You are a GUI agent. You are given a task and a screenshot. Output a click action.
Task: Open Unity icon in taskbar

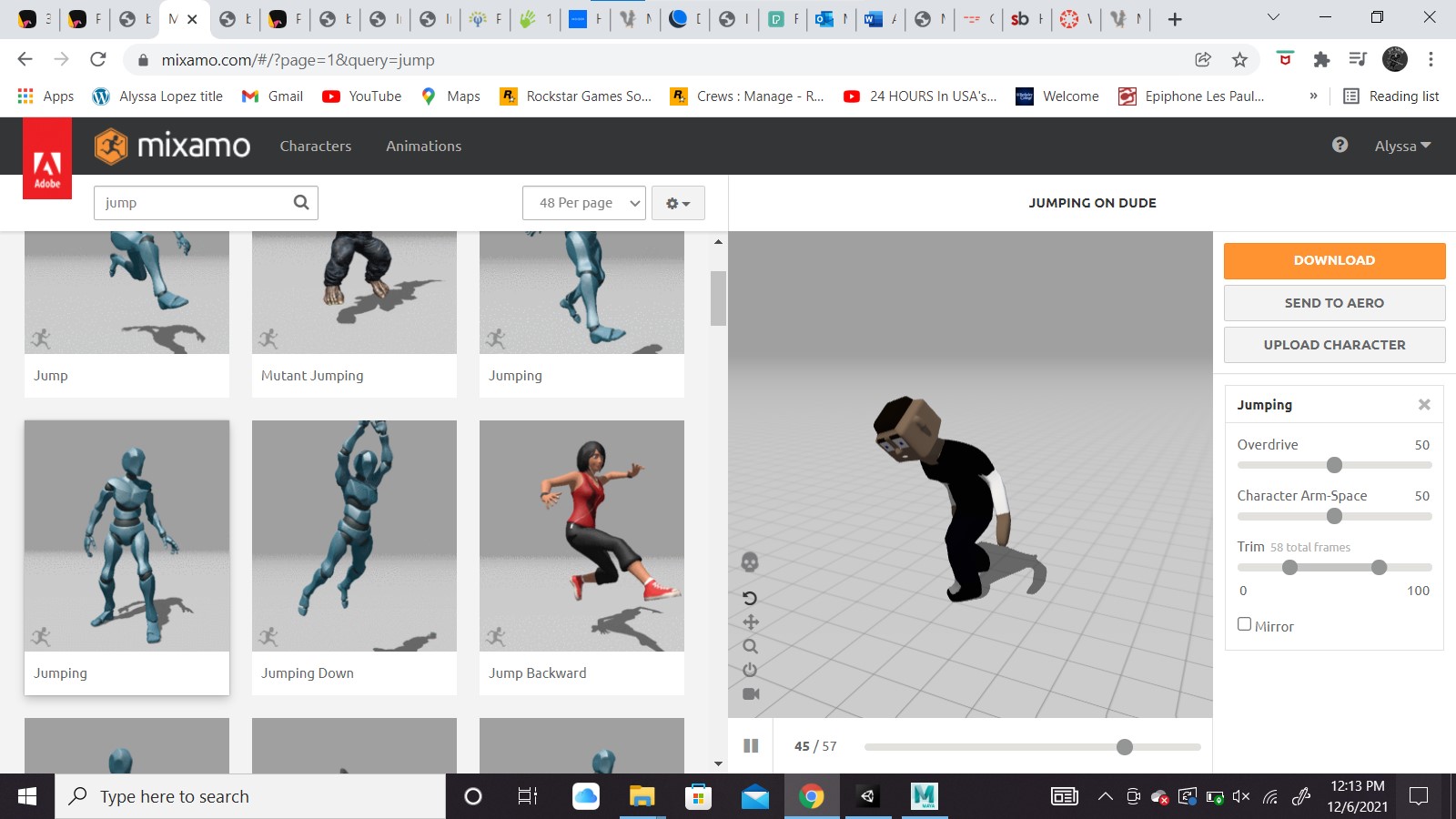867,797
